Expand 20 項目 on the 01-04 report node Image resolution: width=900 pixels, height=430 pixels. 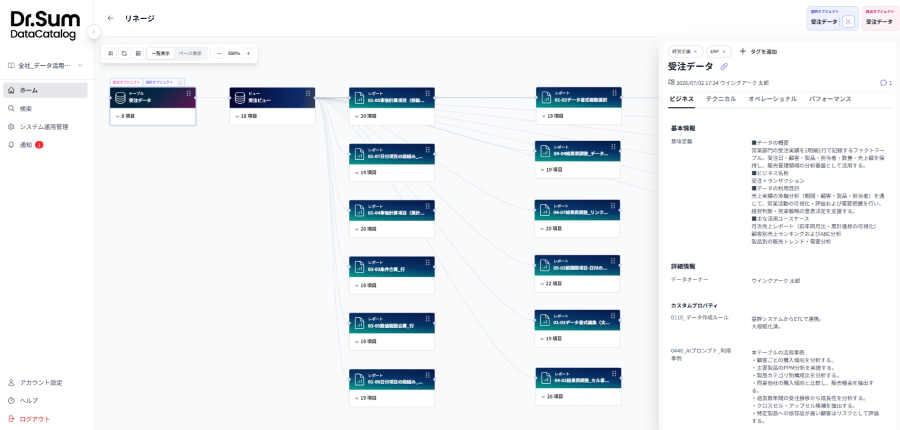click(x=368, y=228)
